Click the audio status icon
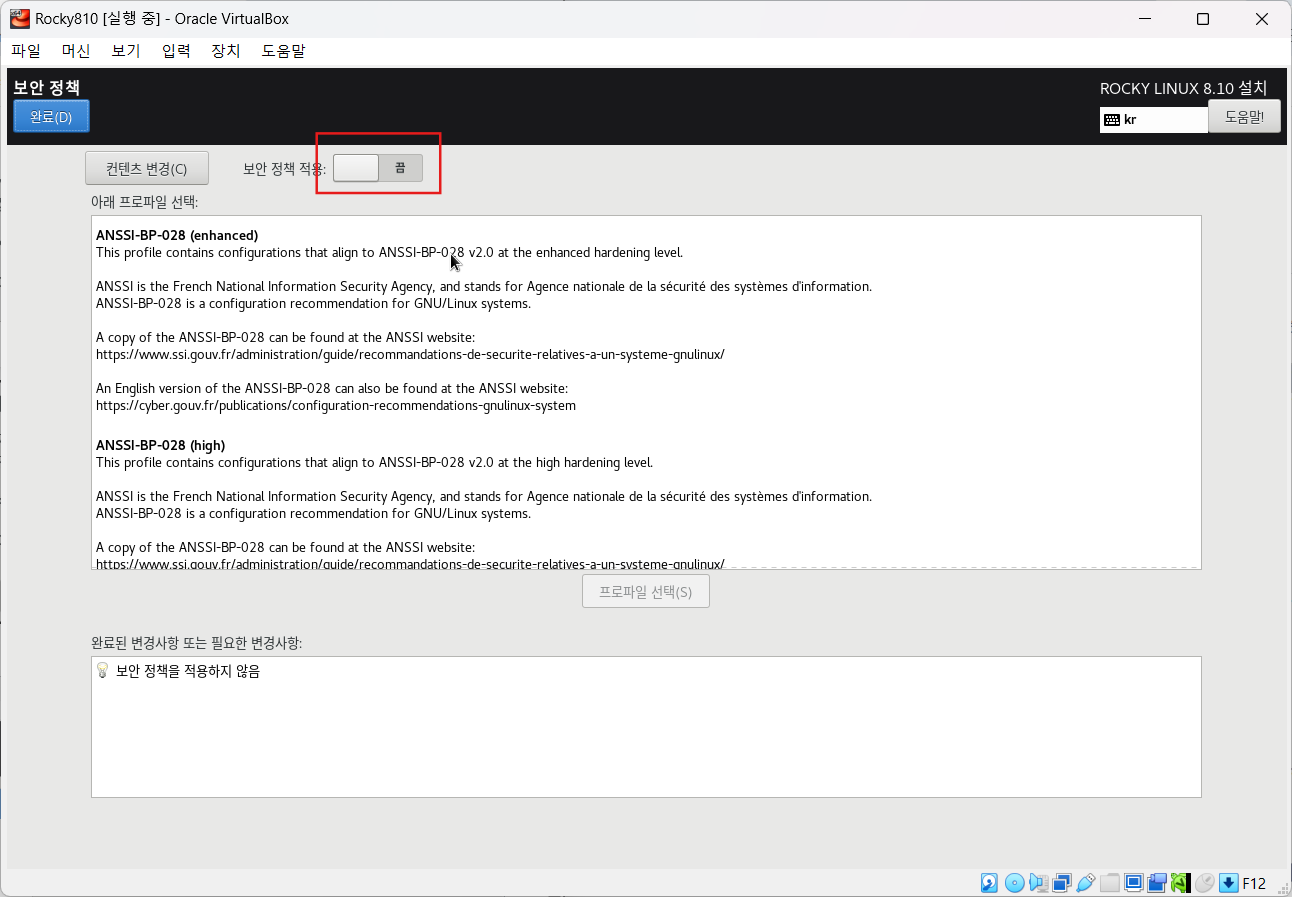The height and width of the screenshot is (897, 1292). point(1039,883)
